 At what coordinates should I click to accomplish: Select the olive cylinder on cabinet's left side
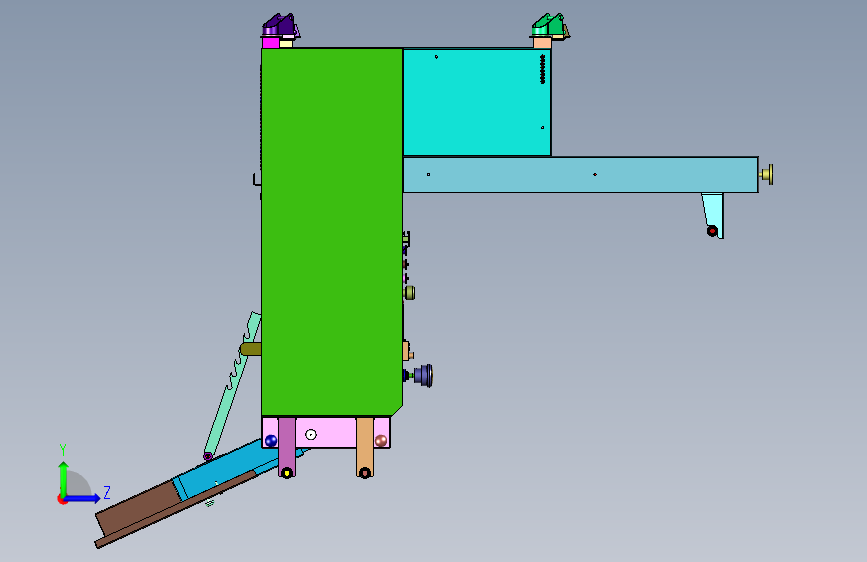pyautogui.click(x=250, y=349)
